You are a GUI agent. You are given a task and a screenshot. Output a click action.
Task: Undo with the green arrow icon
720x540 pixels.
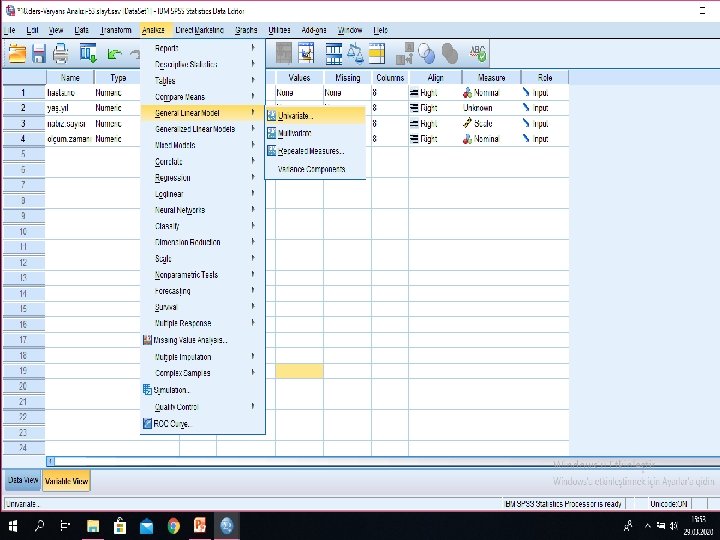click(113, 54)
